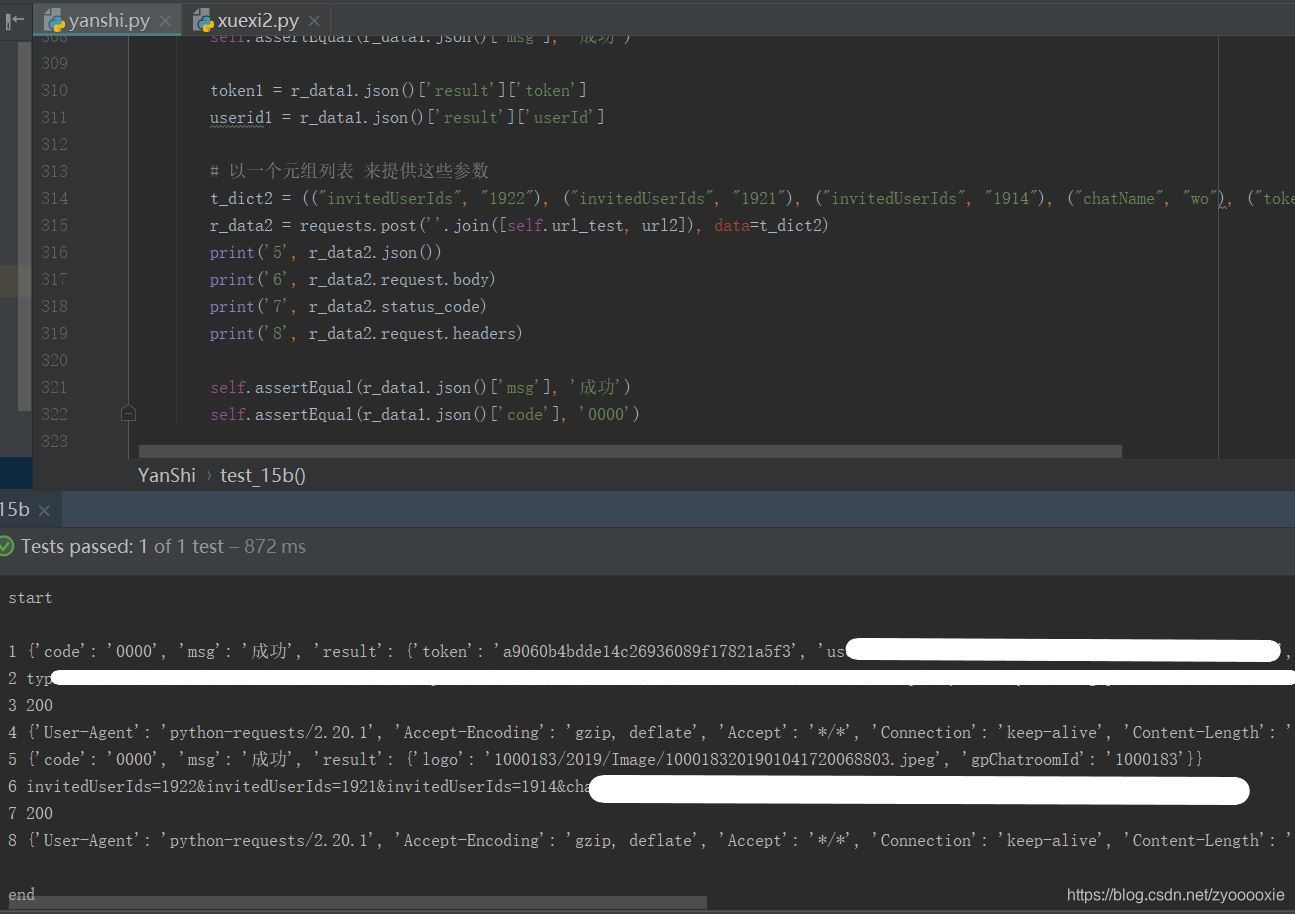
Task: Switch to the yanshi.py tab
Action: tap(109, 20)
